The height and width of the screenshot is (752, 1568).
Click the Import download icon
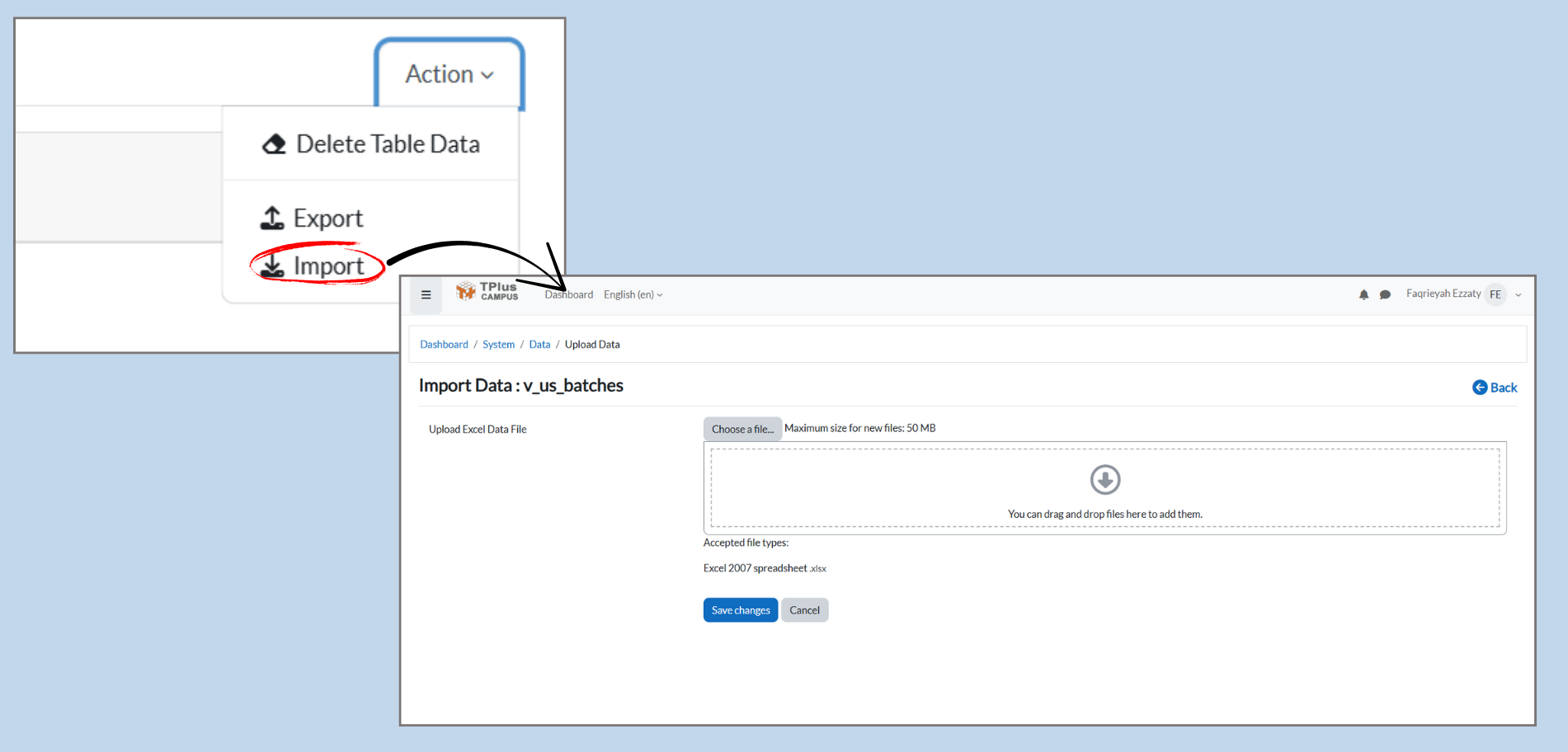tap(272, 266)
